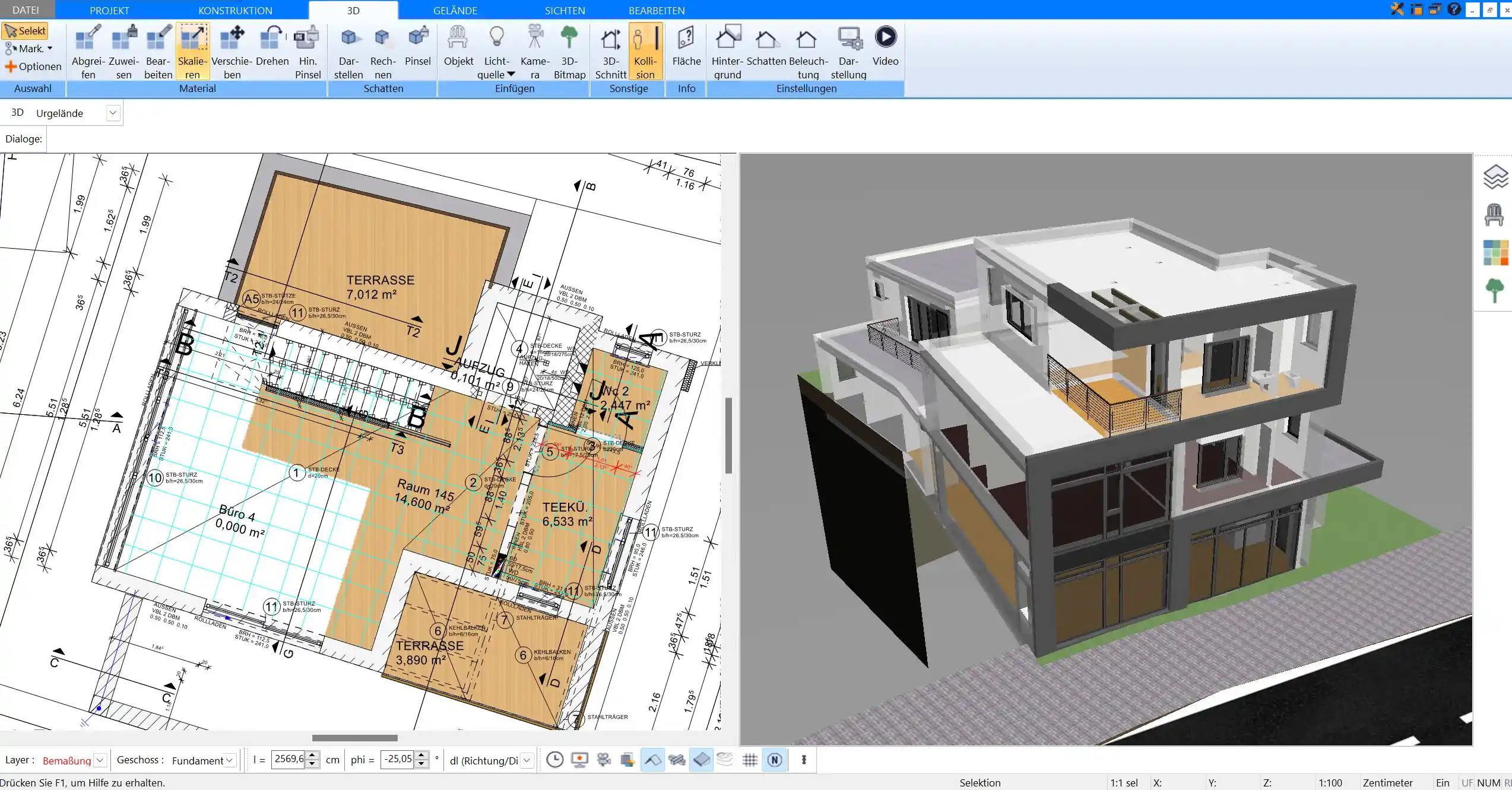Screen dimensions: 1512x790
Task: Insert a 3D-Bitmap tree
Action: (569, 52)
